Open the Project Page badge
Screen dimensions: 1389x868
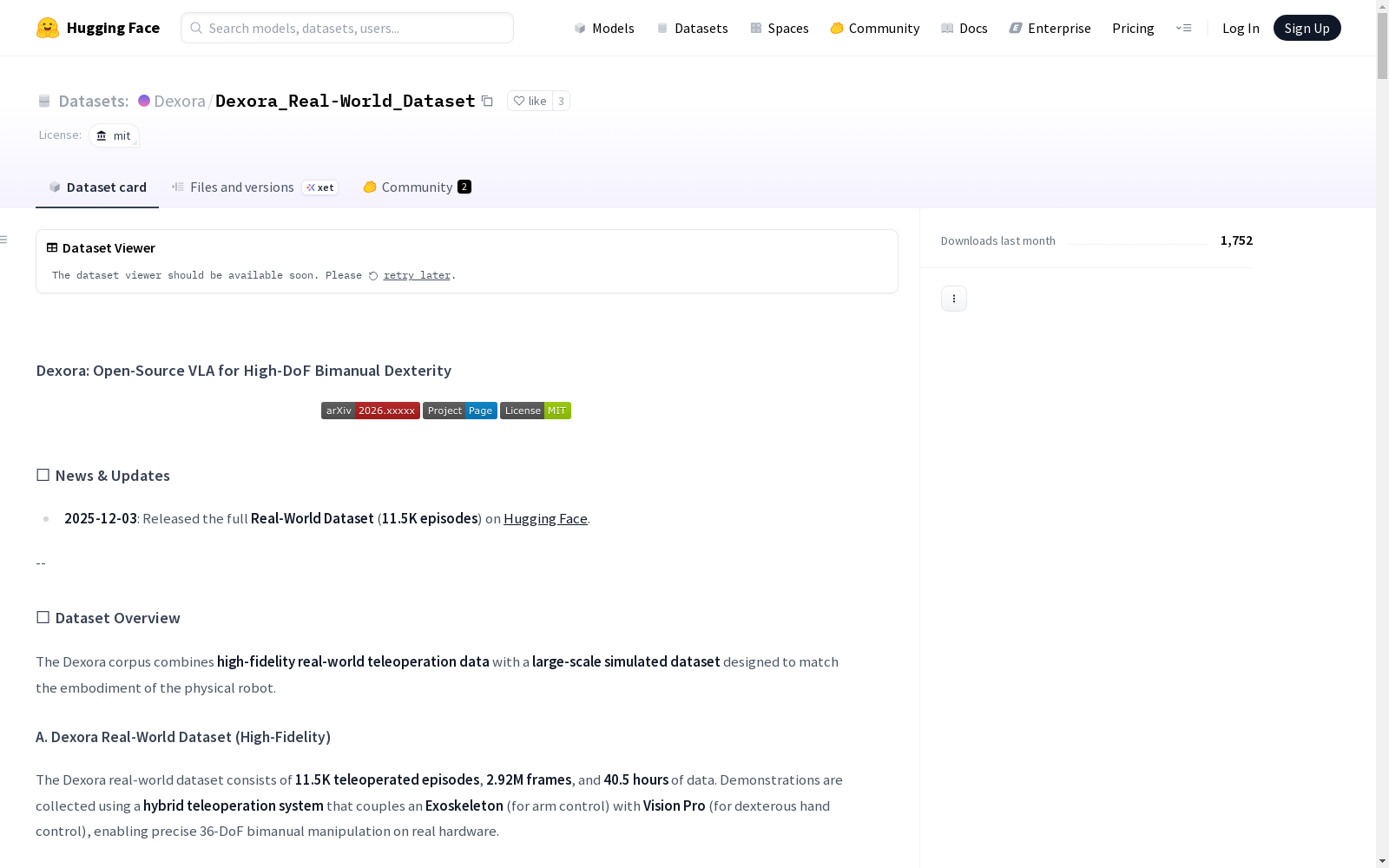click(x=460, y=411)
